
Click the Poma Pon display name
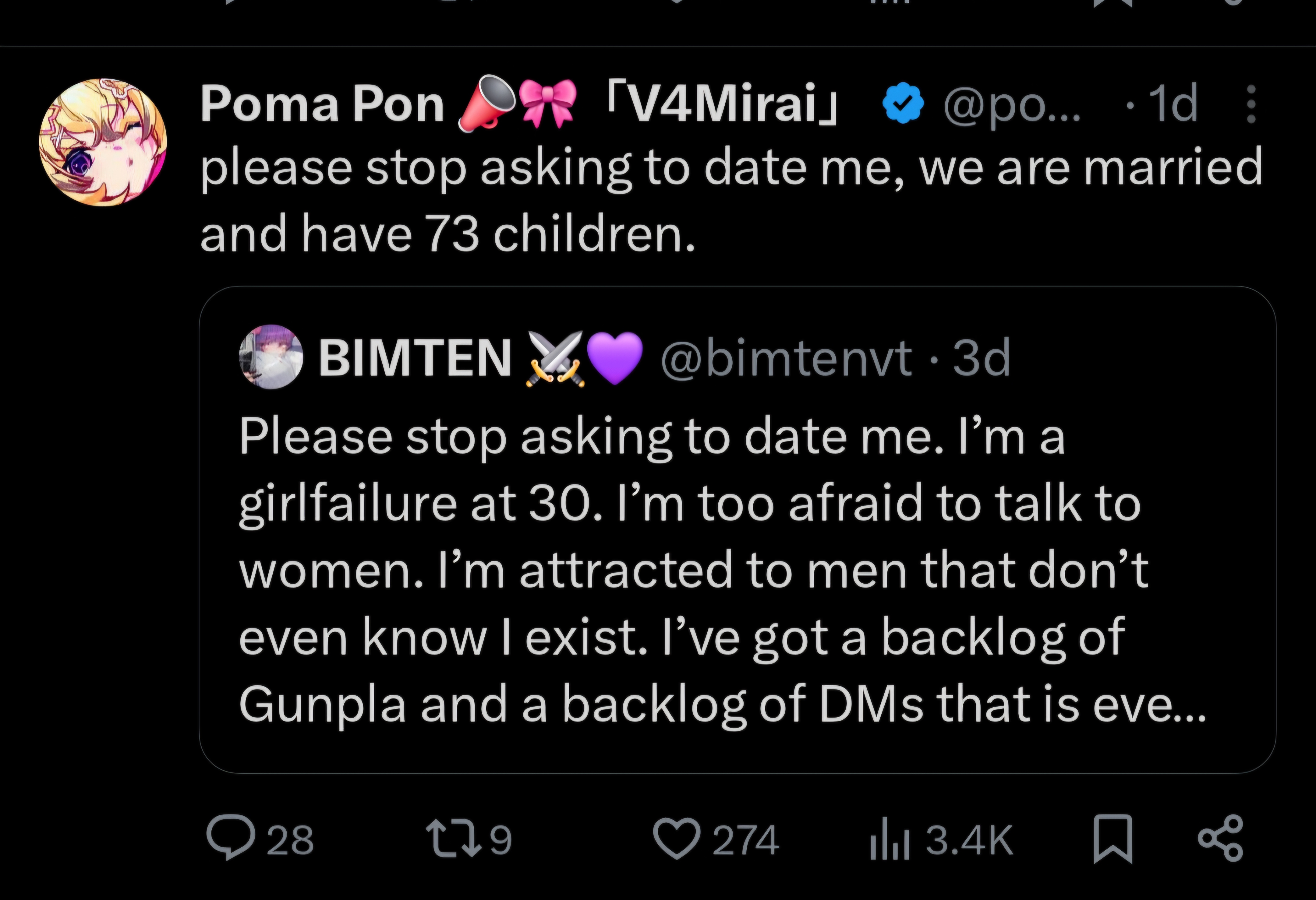tap(322, 104)
